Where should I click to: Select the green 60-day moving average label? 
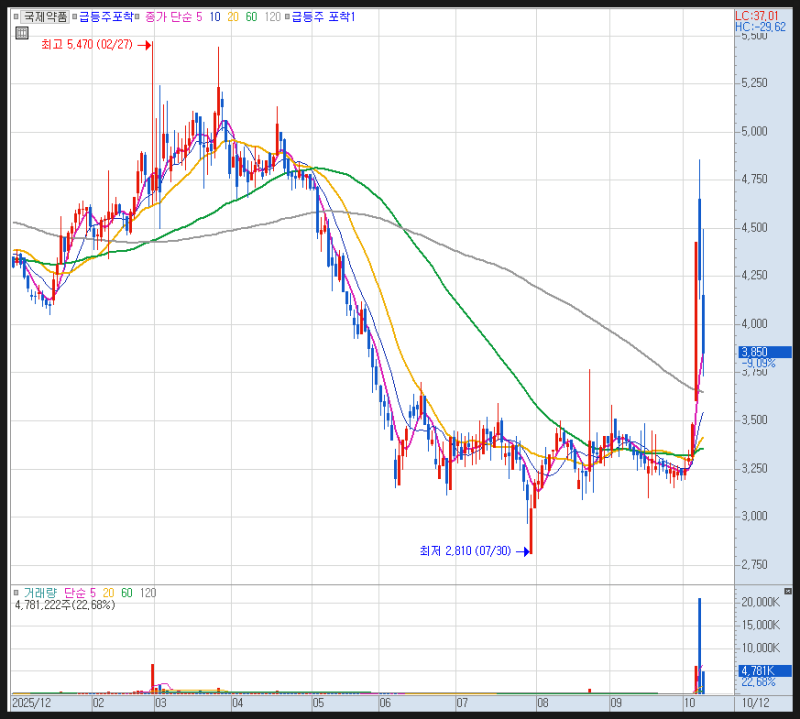[x=251, y=17]
